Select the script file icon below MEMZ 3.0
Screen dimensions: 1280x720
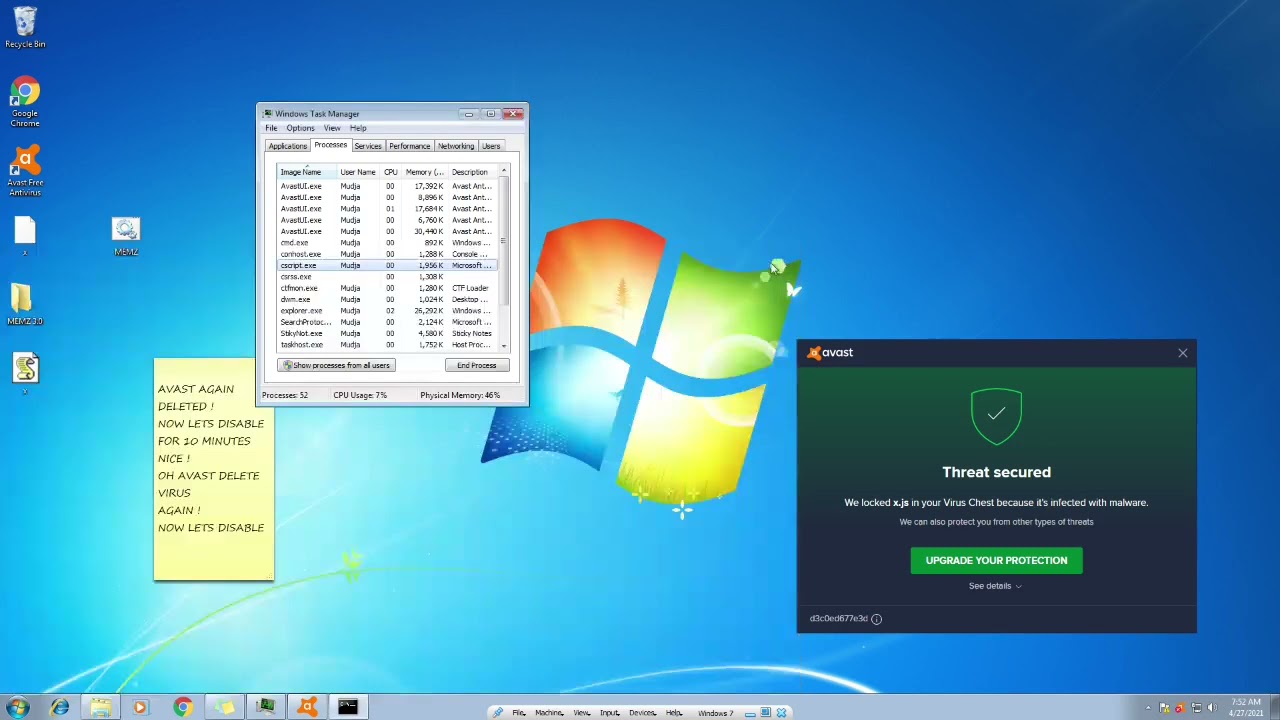[x=25, y=373]
